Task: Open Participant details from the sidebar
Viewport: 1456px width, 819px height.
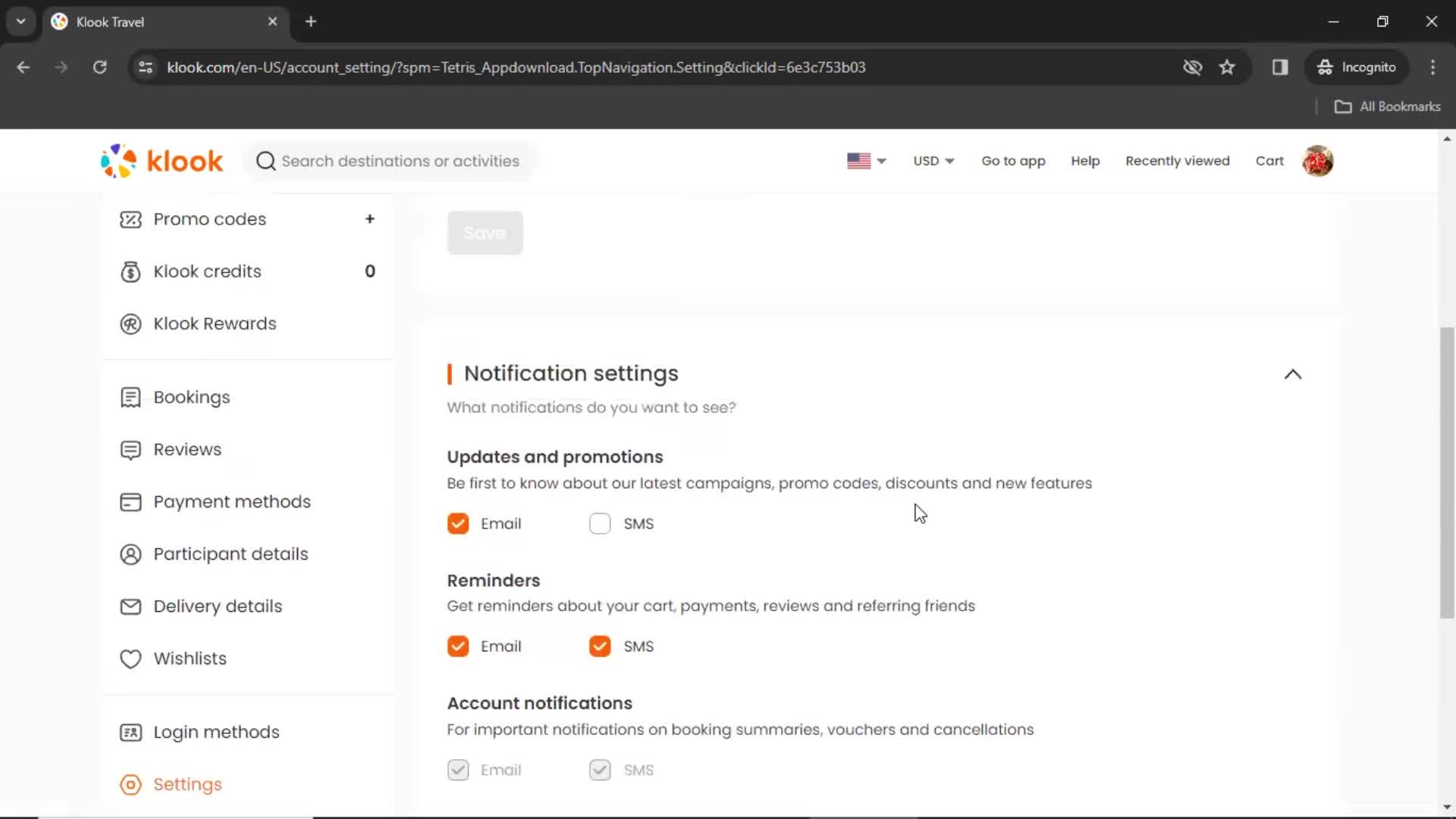Action: click(231, 554)
